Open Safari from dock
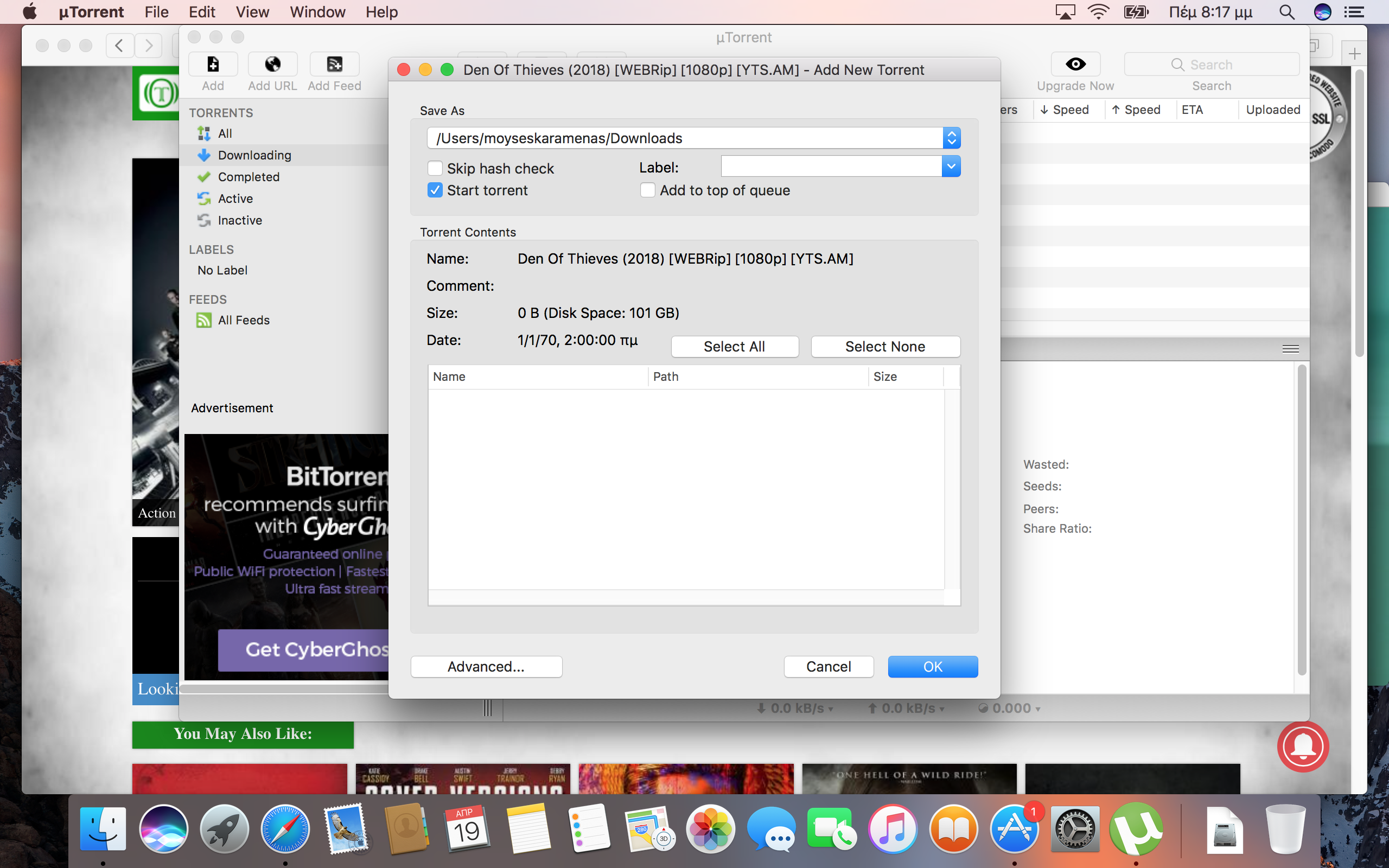The image size is (1389, 868). (x=285, y=829)
